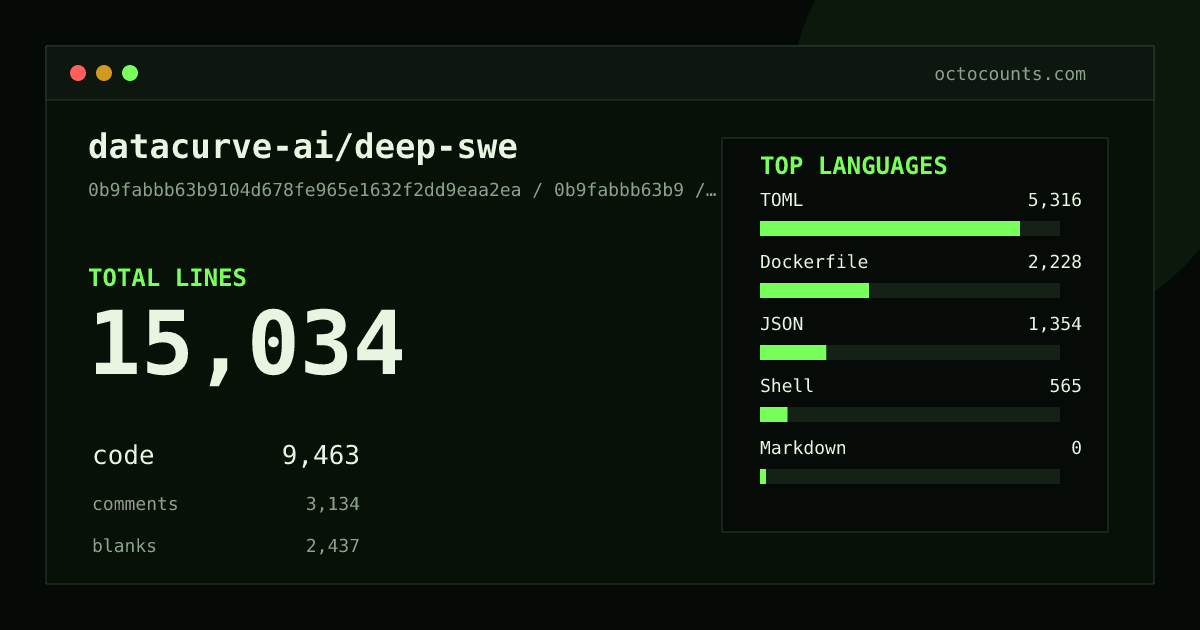Click the red window dot
The height and width of the screenshot is (630, 1200).
78,73
